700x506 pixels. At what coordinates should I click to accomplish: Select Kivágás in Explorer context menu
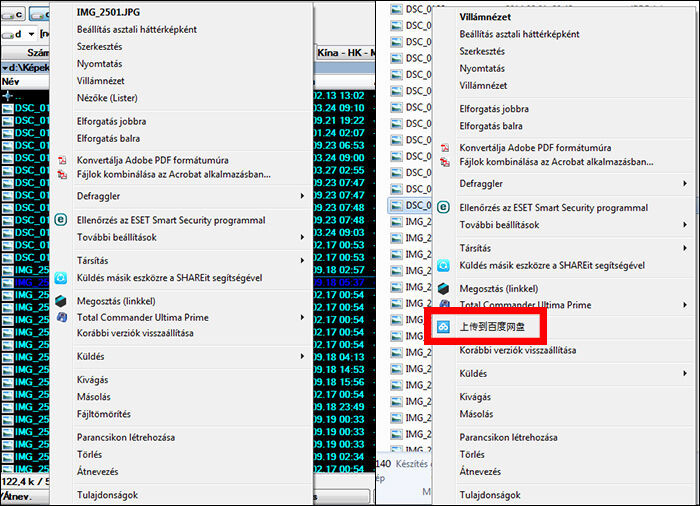[475, 397]
